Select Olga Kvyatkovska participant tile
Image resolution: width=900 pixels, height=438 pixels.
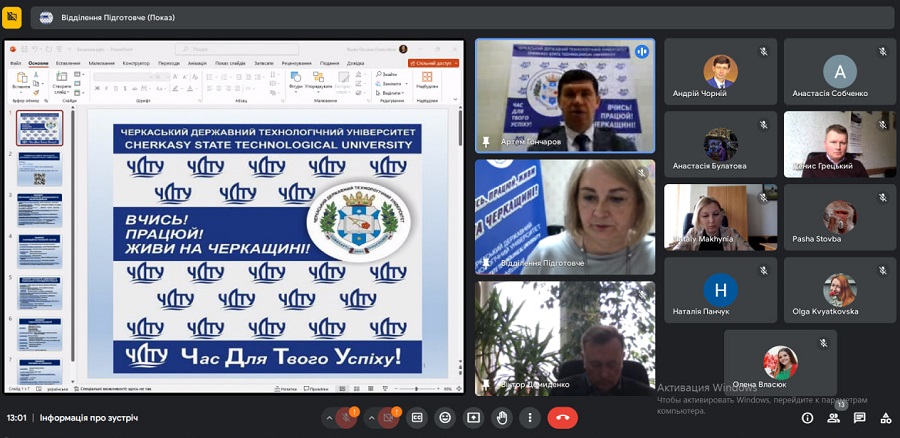pos(840,290)
